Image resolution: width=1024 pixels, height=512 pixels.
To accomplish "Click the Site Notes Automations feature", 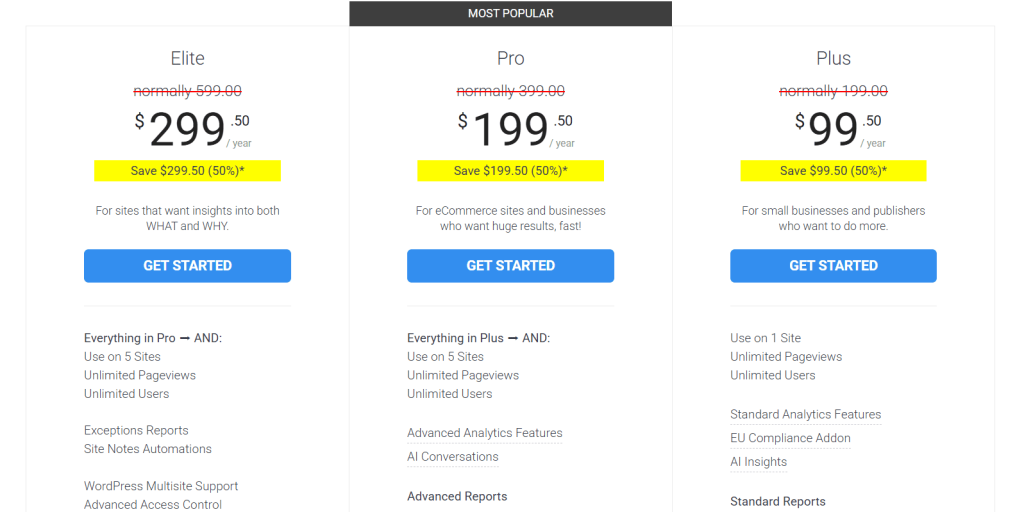I will pos(147,449).
